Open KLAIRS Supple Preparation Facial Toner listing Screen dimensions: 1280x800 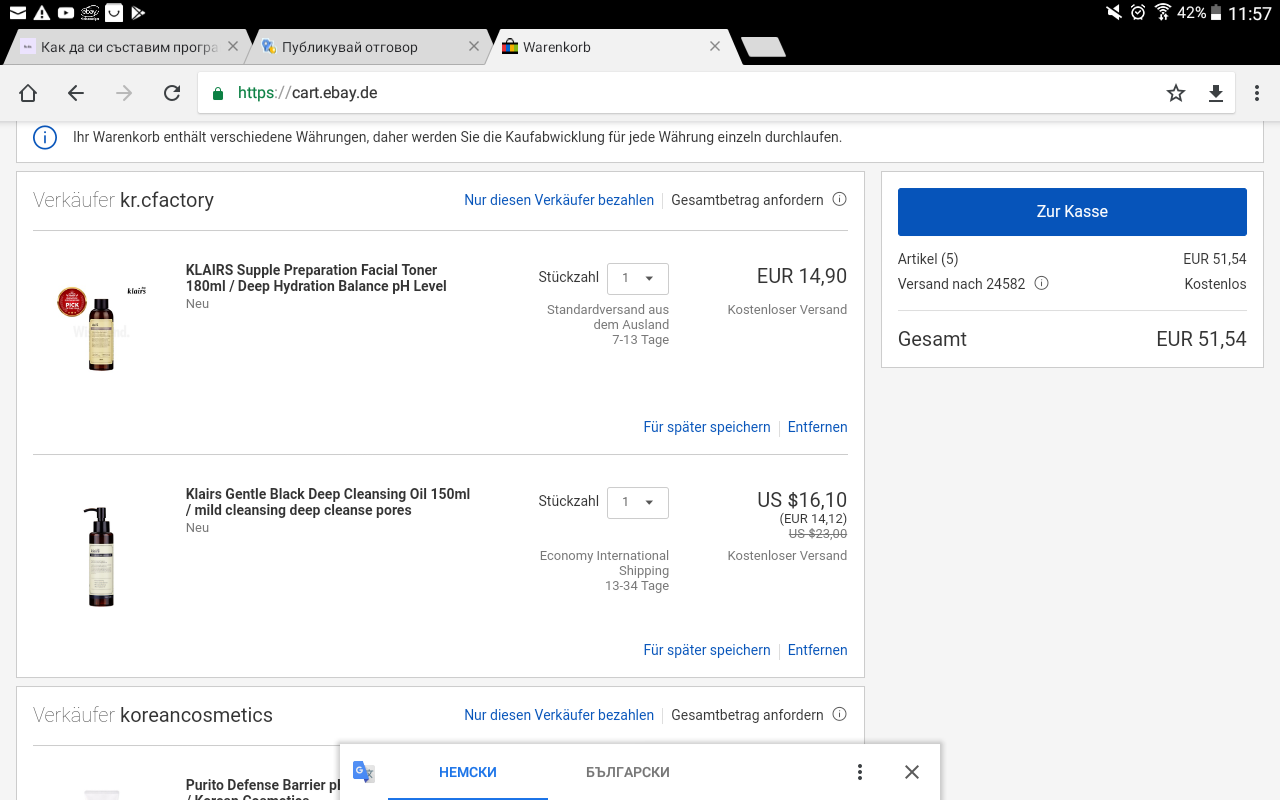coord(316,278)
